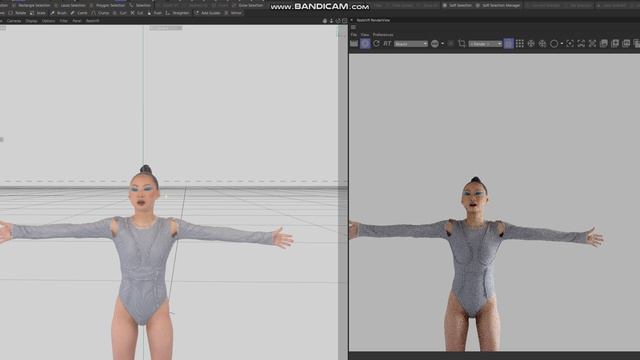Toggle the highlighted IPR start button
The height and width of the screenshot is (360, 640).
[365, 44]
